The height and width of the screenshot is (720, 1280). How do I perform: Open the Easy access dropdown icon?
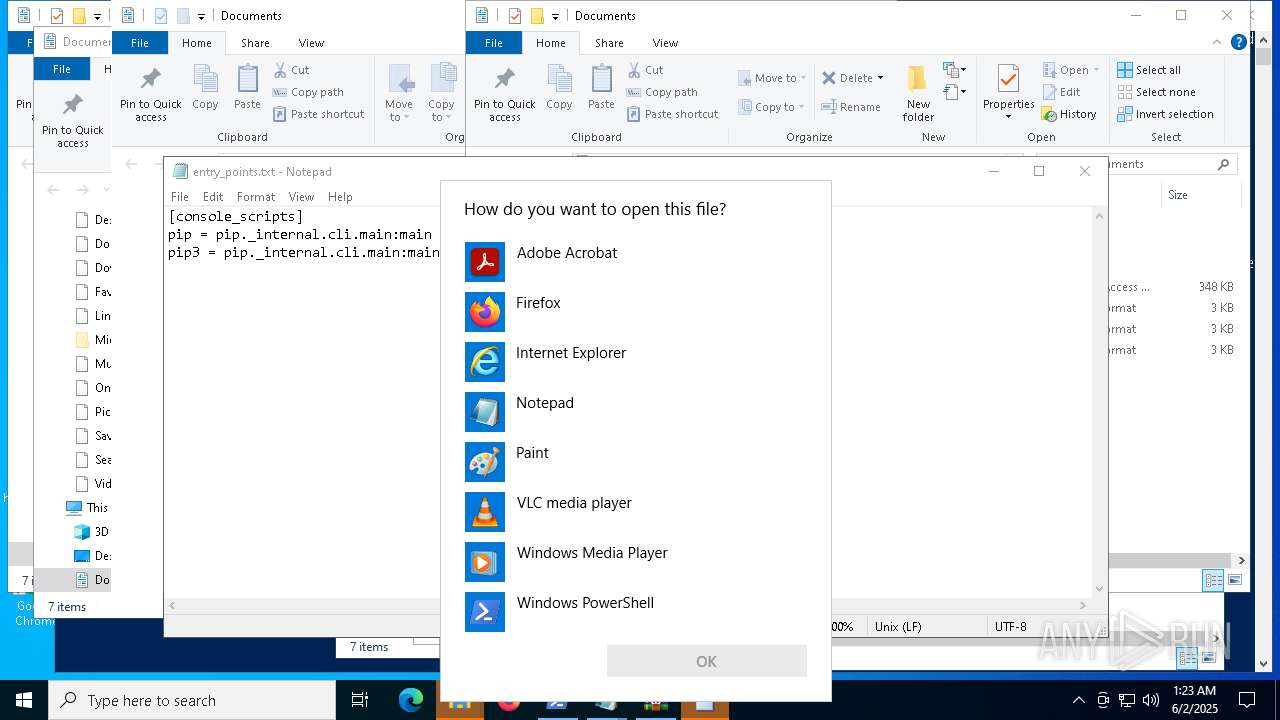click(955, 92)
